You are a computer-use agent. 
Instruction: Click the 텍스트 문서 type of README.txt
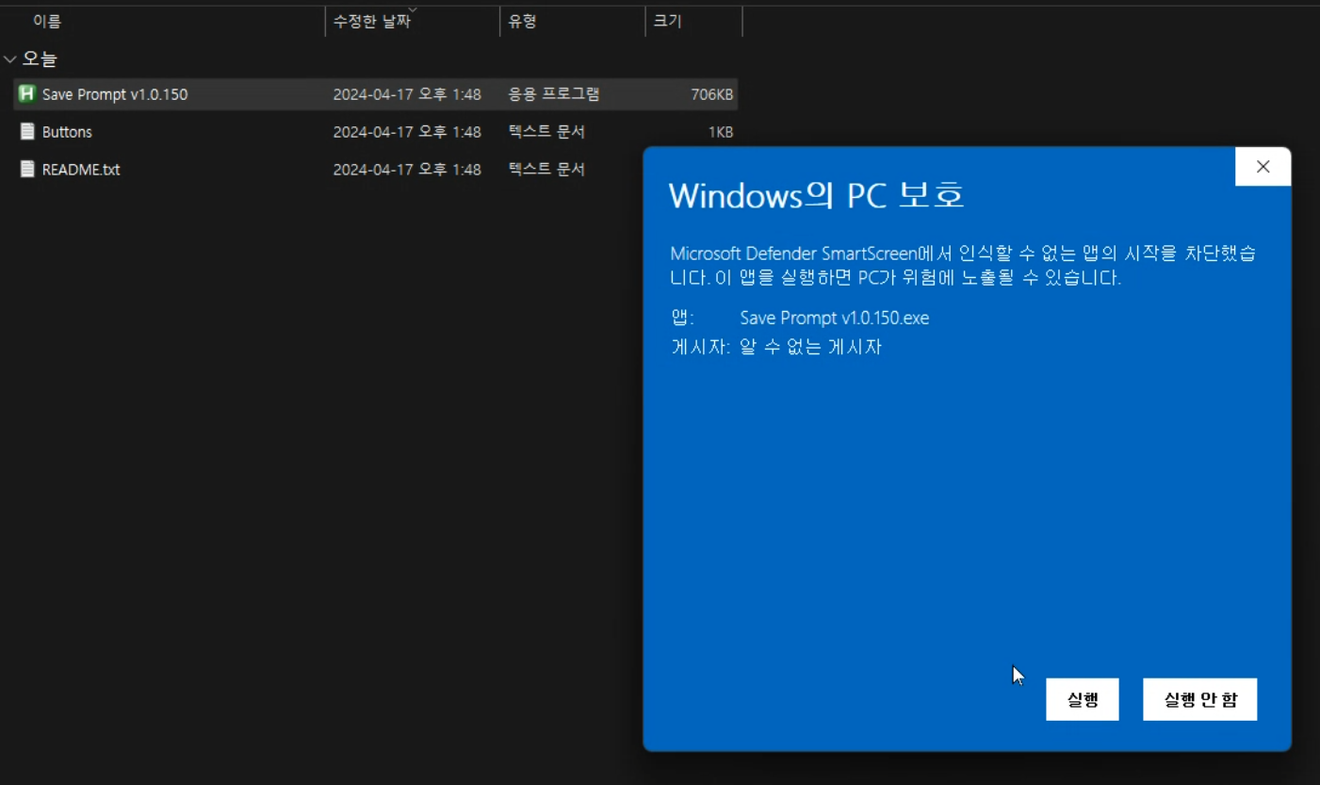tap(547, 170)
